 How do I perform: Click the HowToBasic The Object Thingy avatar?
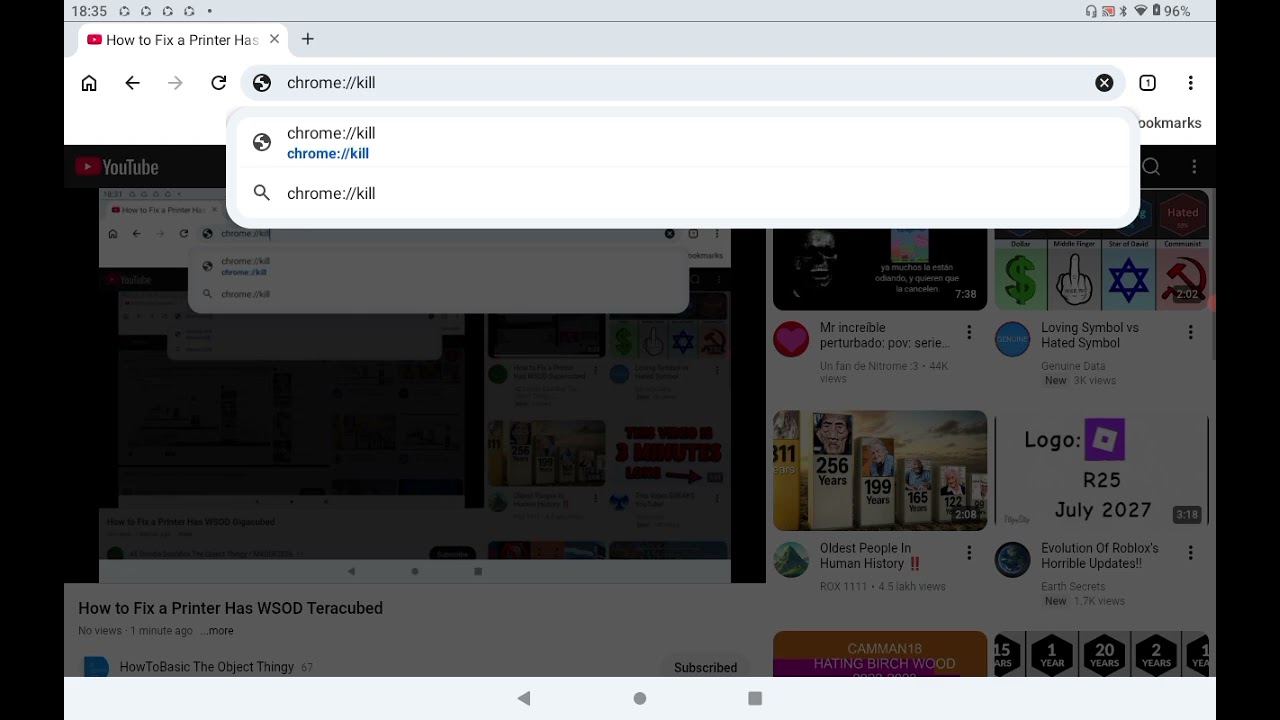tap(96, 667)
